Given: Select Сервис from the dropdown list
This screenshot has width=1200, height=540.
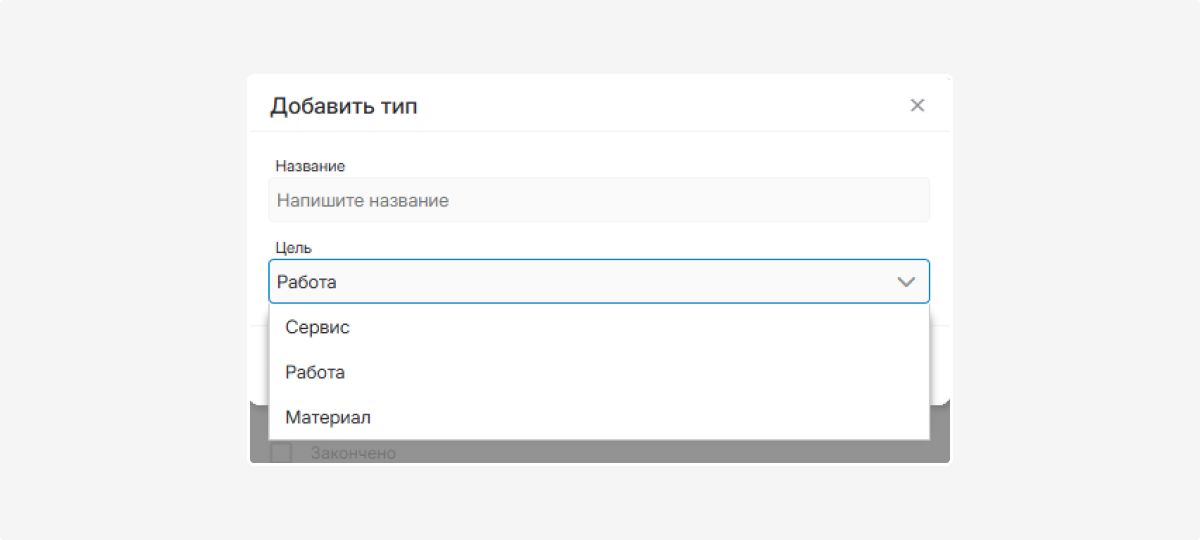Looking at the screenshot, I should (317, 327).
